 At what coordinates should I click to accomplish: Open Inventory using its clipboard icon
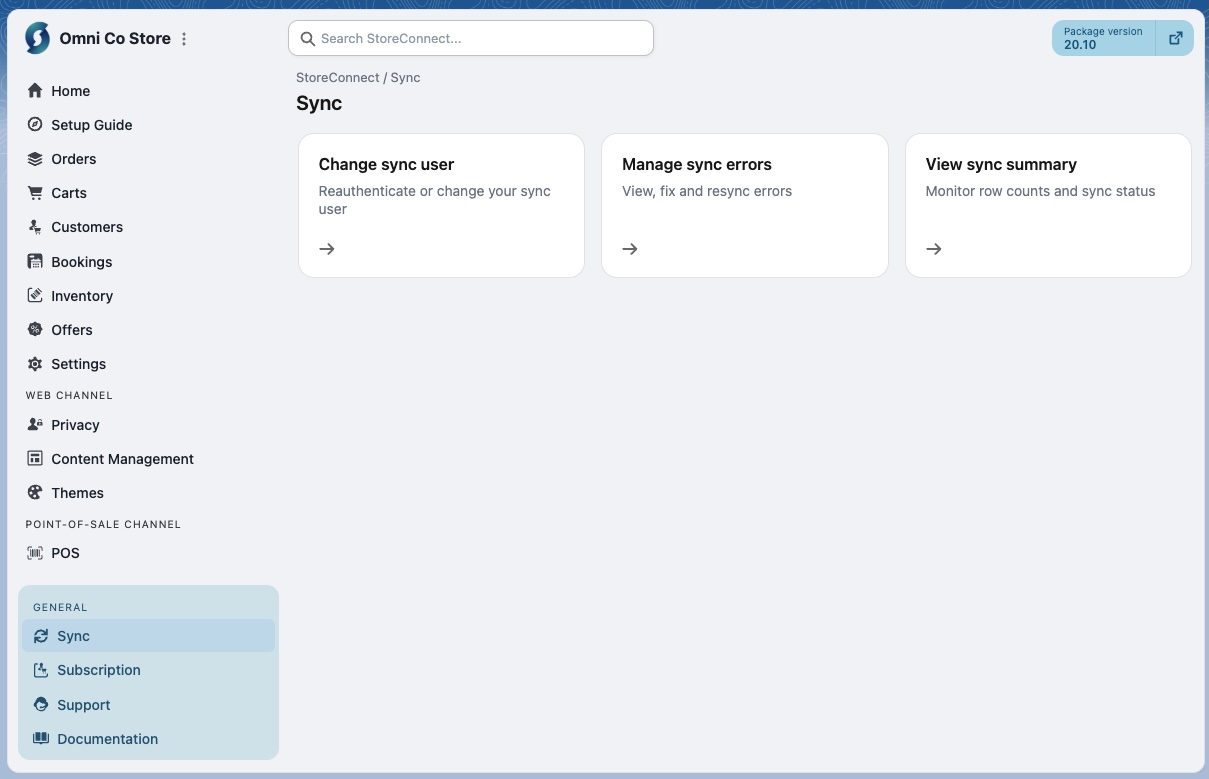click(x=34, y=295)
